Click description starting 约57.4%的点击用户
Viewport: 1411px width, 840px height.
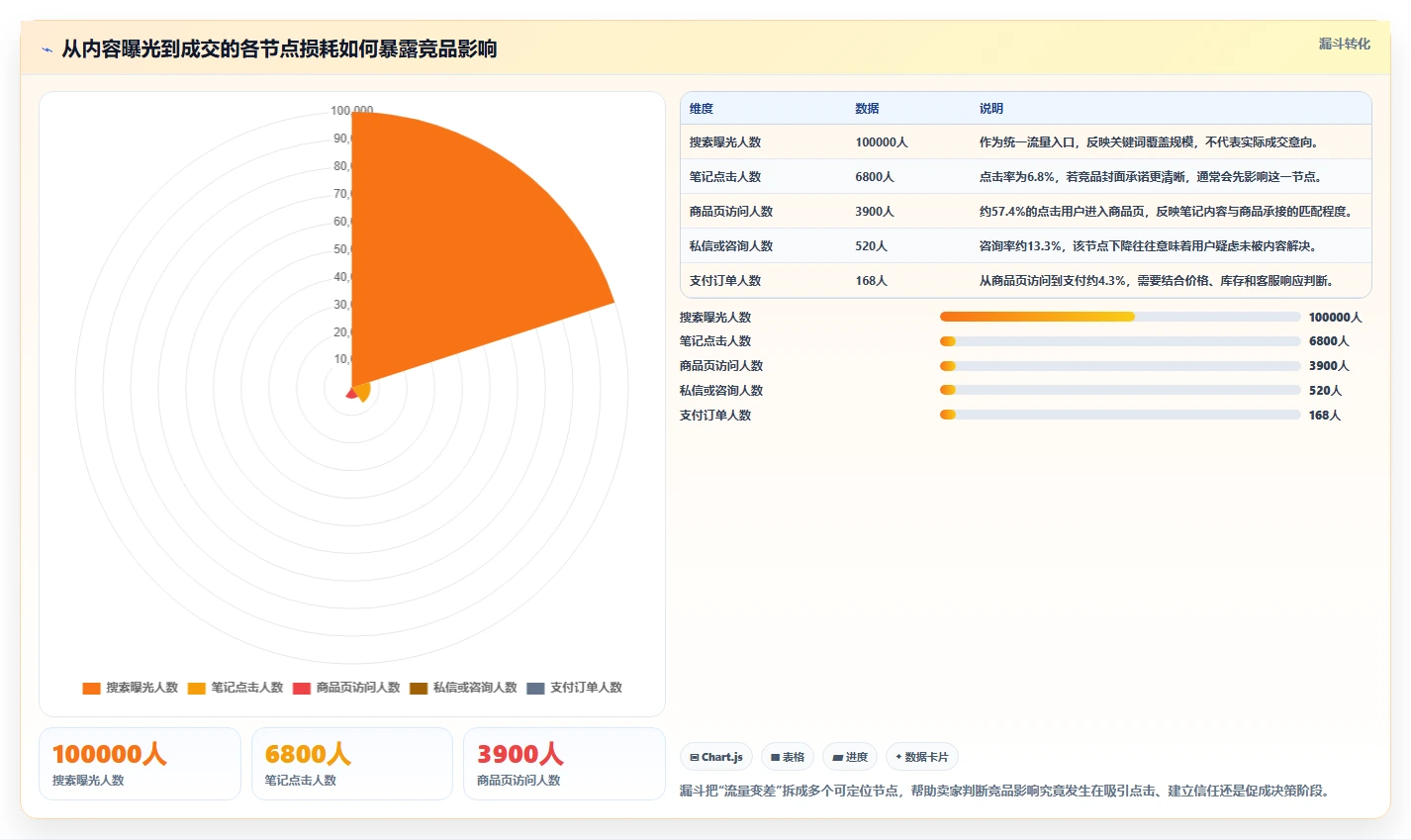coord(1166,212)
